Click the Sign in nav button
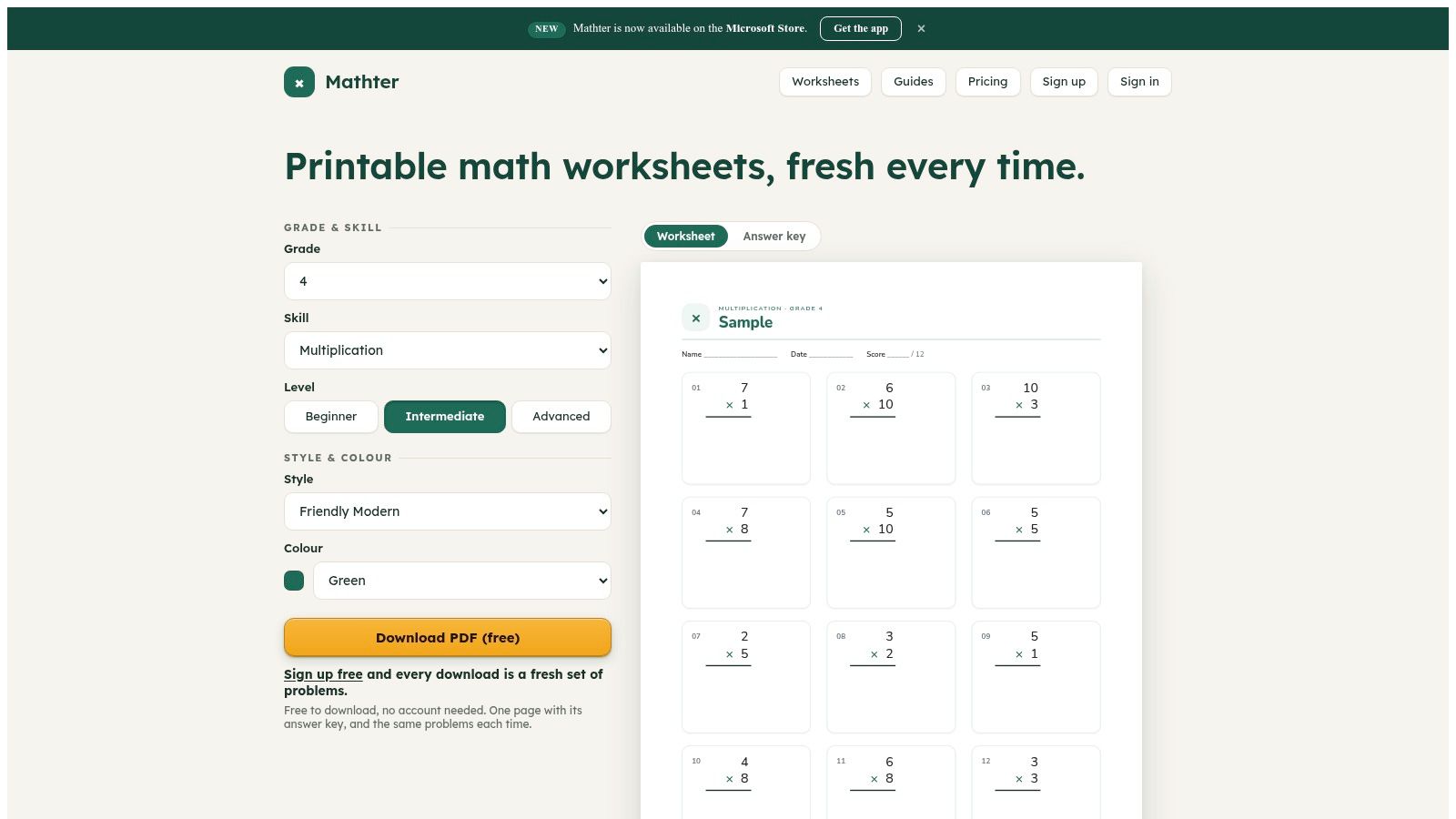The image size is (1456, 819). (1139, 82)
